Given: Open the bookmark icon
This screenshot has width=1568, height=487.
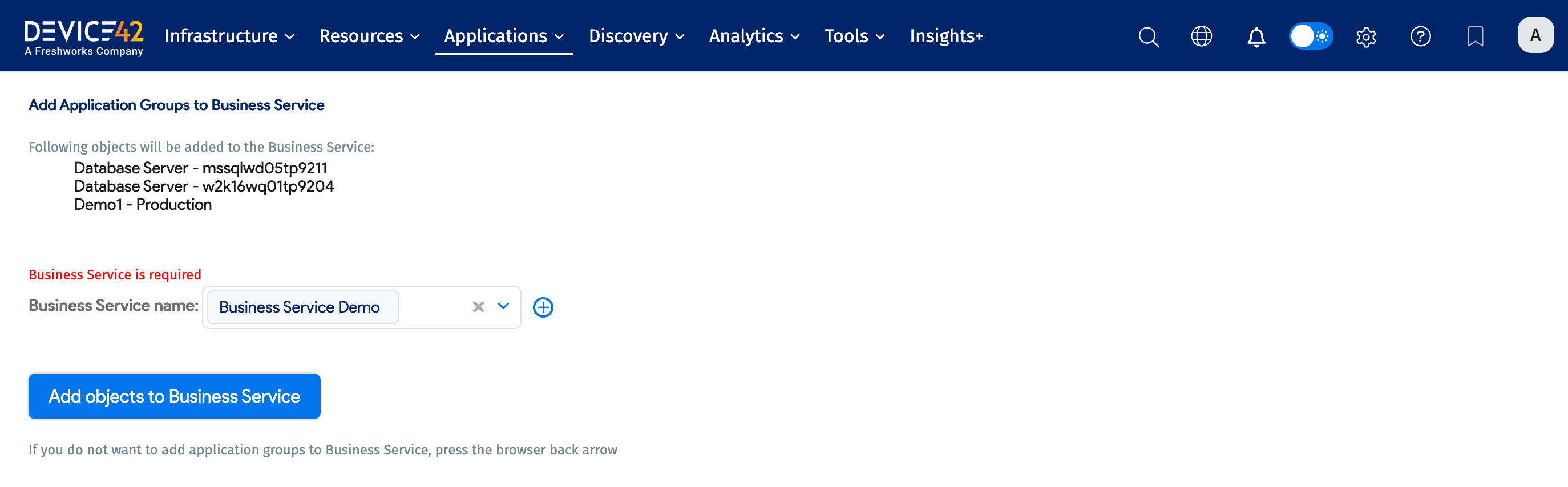Looking at the screenshot, I should coord(1475,36).
